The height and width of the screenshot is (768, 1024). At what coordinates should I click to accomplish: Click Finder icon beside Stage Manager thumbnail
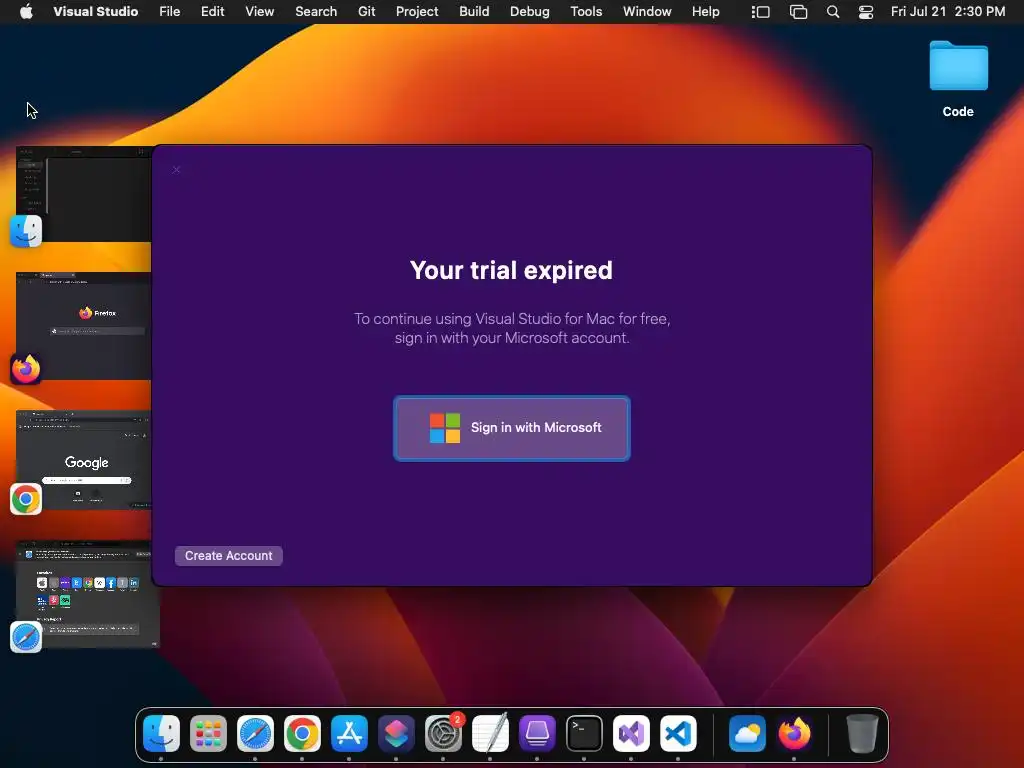point(26,231)
